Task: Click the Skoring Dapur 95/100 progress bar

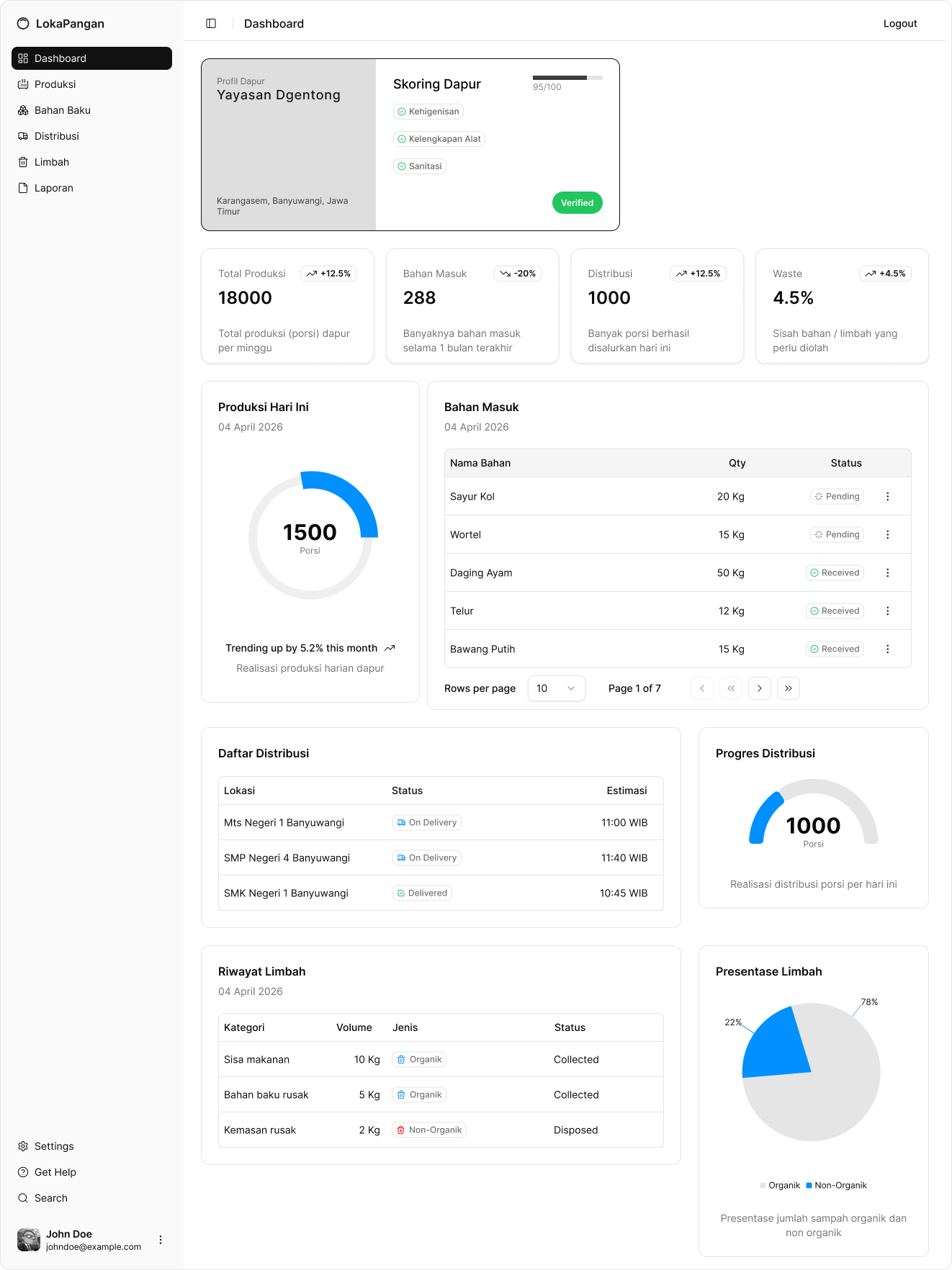Action: (x=567, y=77)
